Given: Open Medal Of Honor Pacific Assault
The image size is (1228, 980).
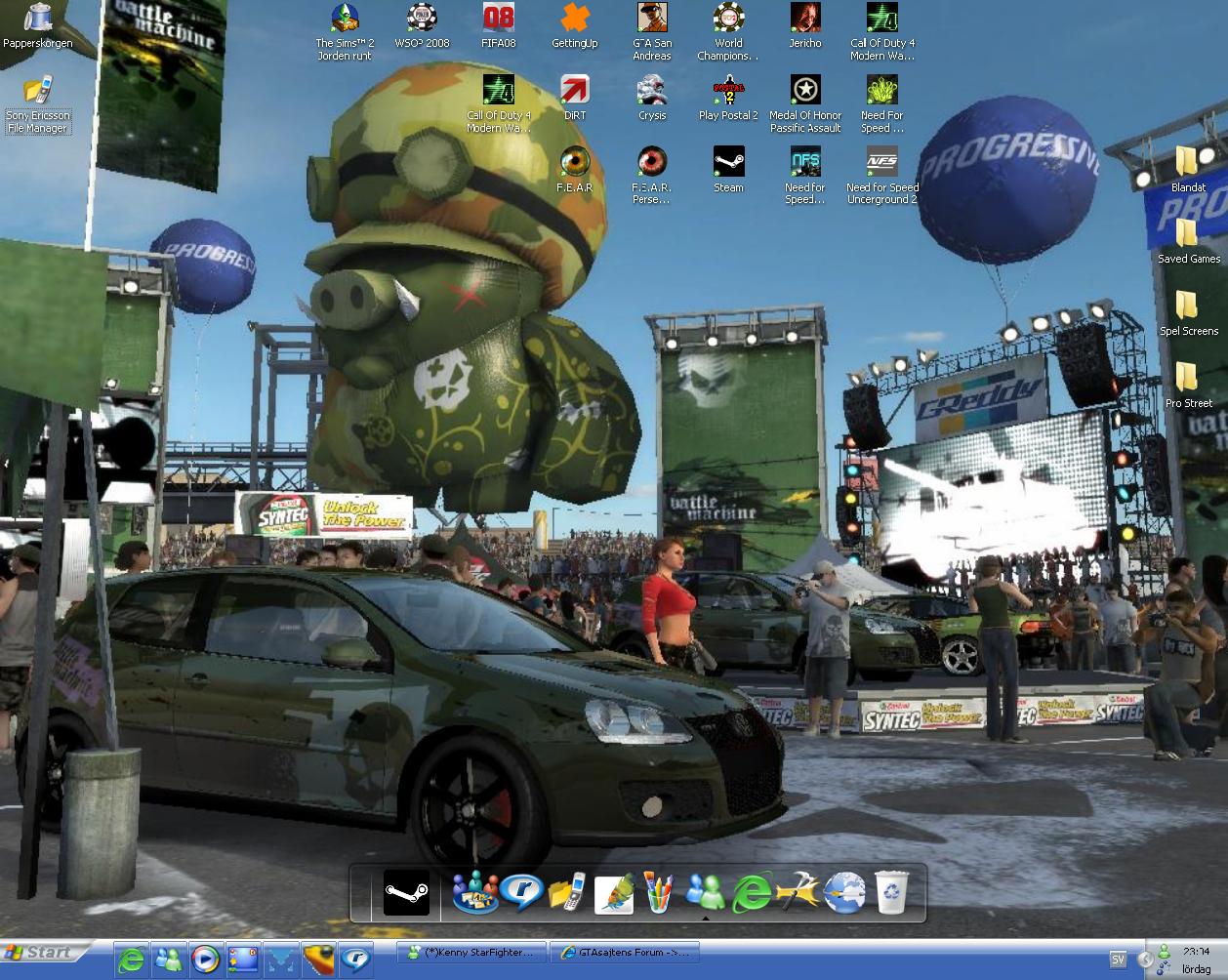Looking at the screenshot, I should pos(805,91).
